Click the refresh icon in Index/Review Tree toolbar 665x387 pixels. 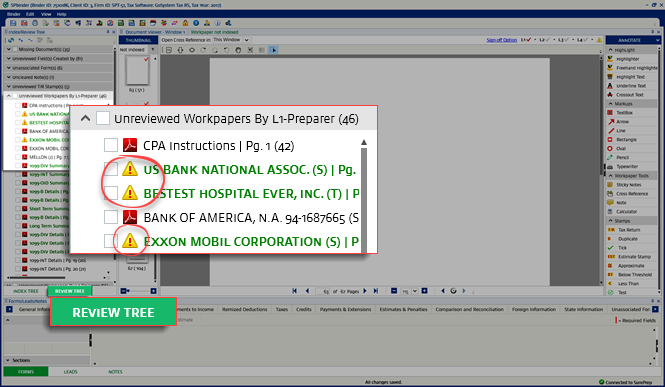(11, 40)
